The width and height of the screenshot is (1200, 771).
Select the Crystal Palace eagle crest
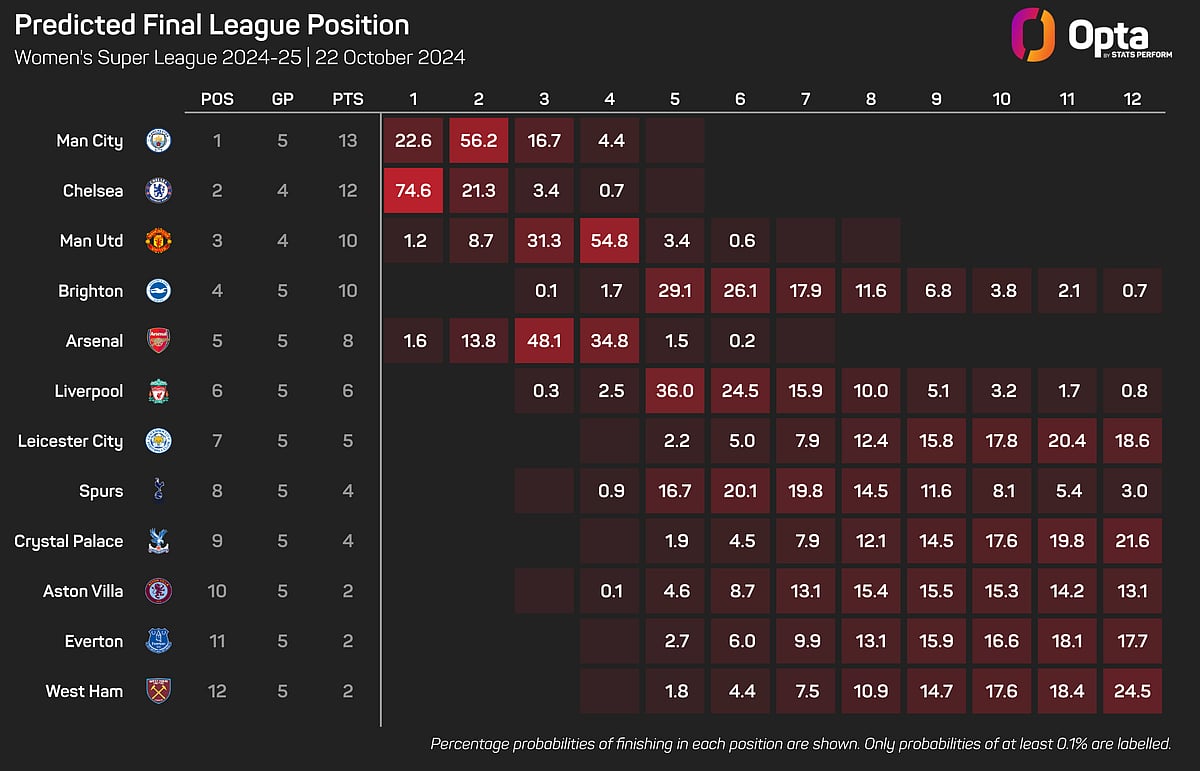tap(159, 541)
